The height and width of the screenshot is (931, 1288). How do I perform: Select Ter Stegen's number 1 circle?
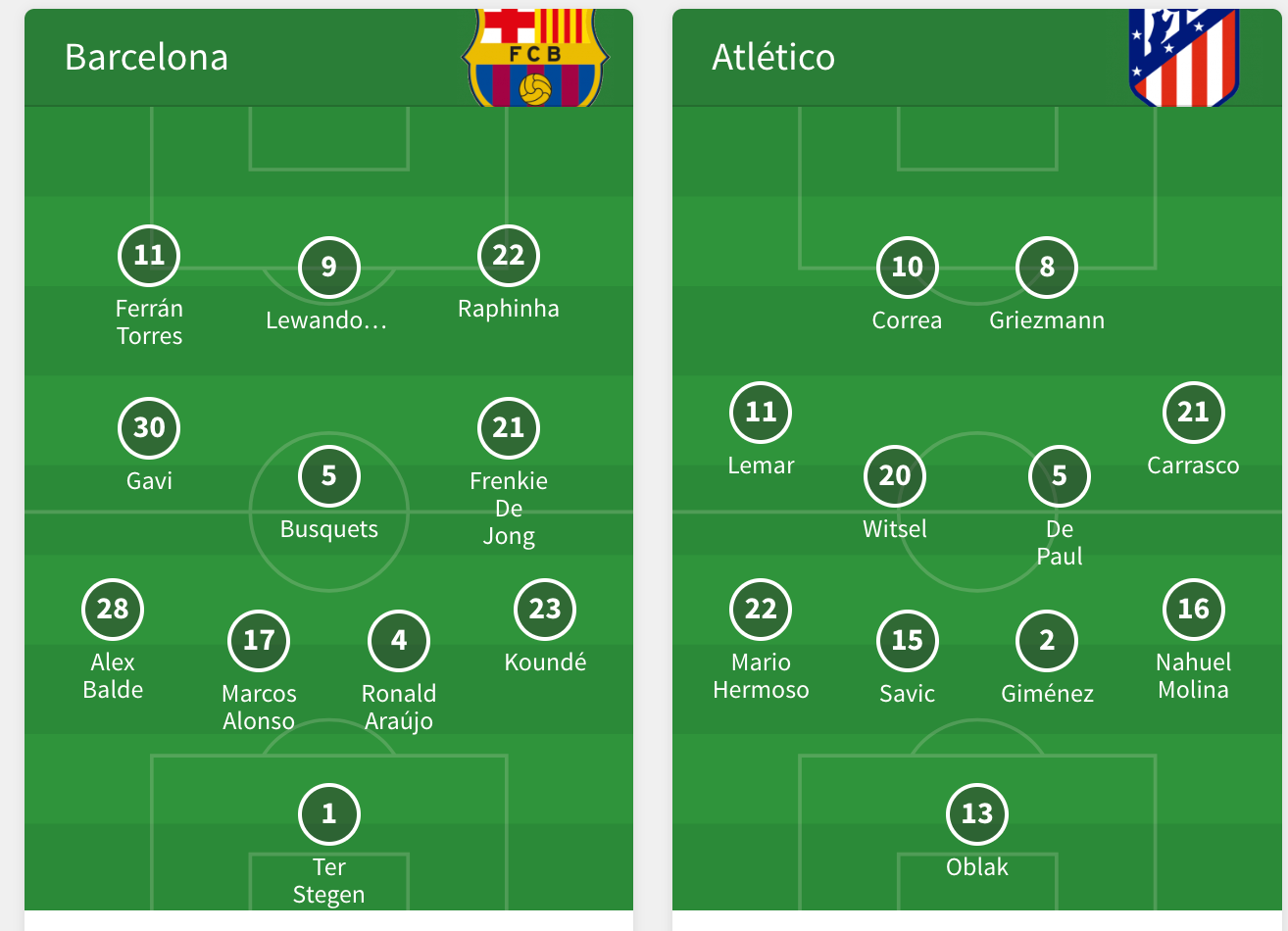(329, 813)
